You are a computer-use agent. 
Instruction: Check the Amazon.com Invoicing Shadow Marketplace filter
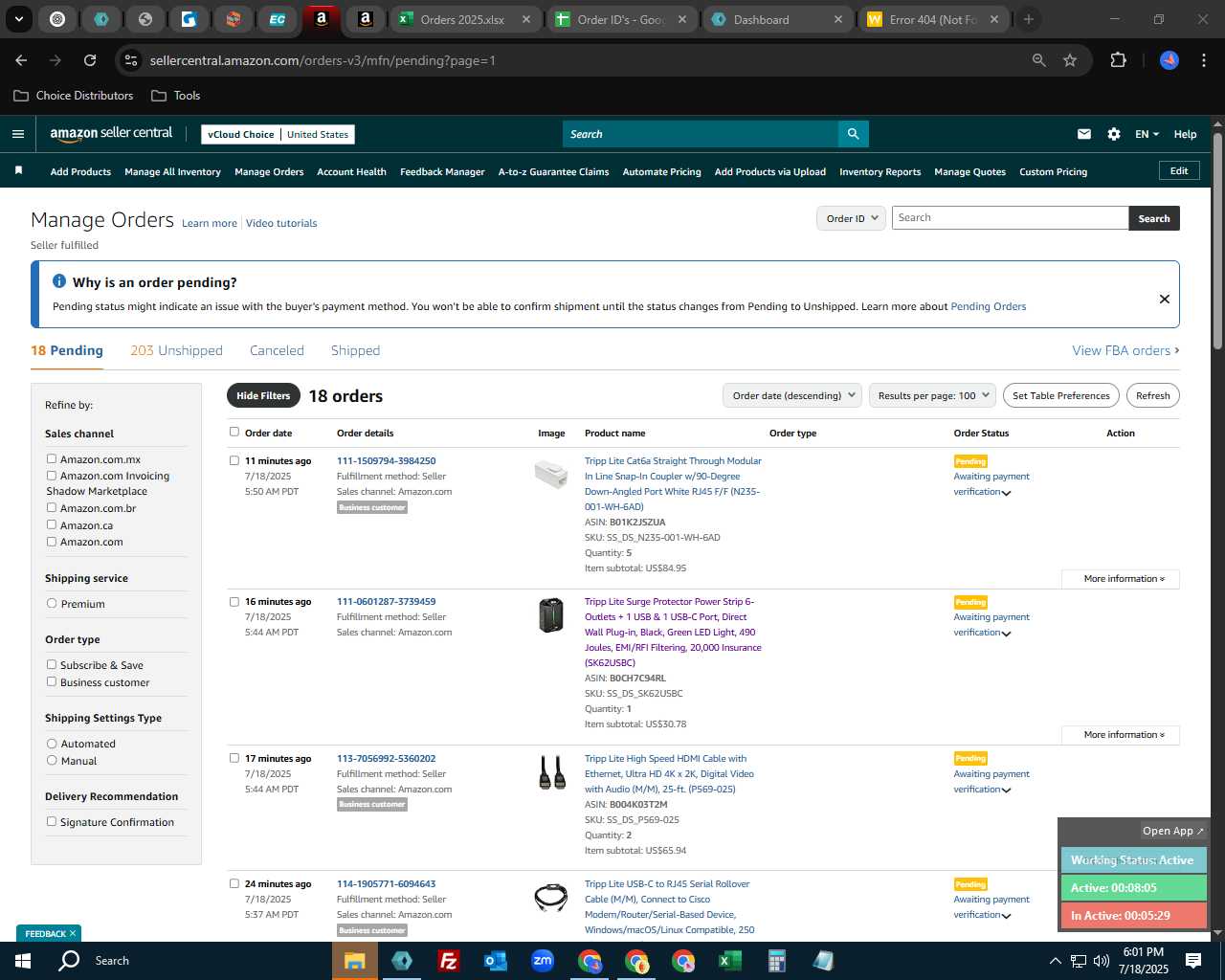point(52,475)
